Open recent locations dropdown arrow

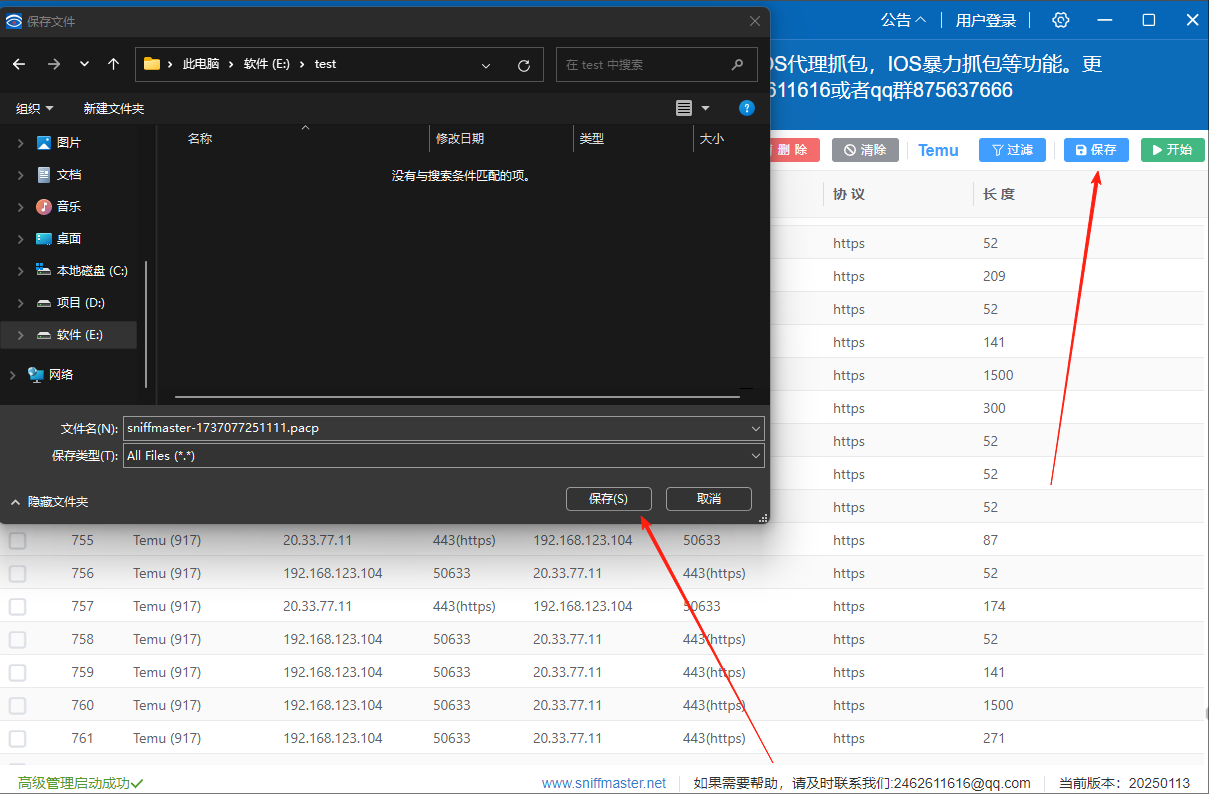pos(84,64)
